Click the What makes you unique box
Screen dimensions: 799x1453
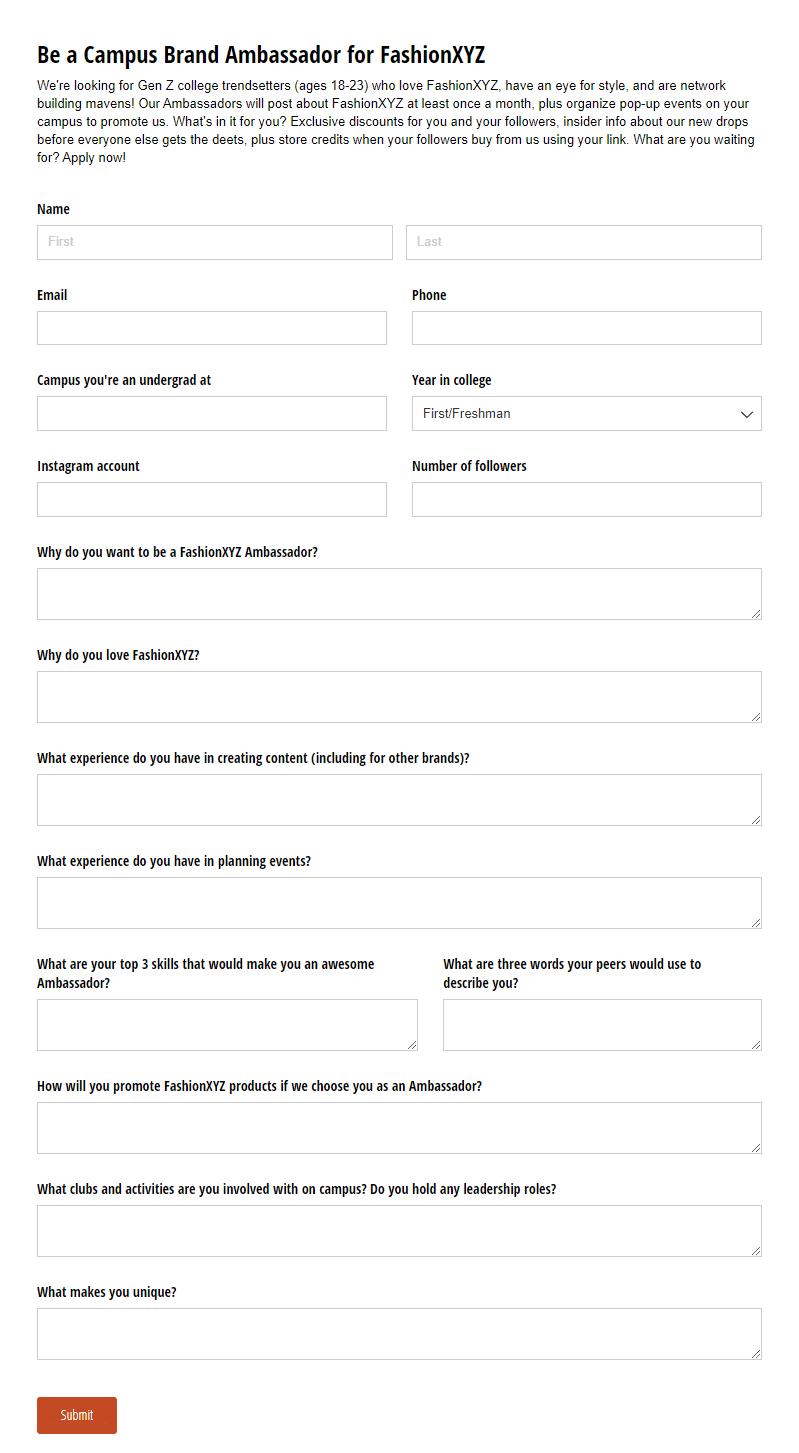[399, 1334]
